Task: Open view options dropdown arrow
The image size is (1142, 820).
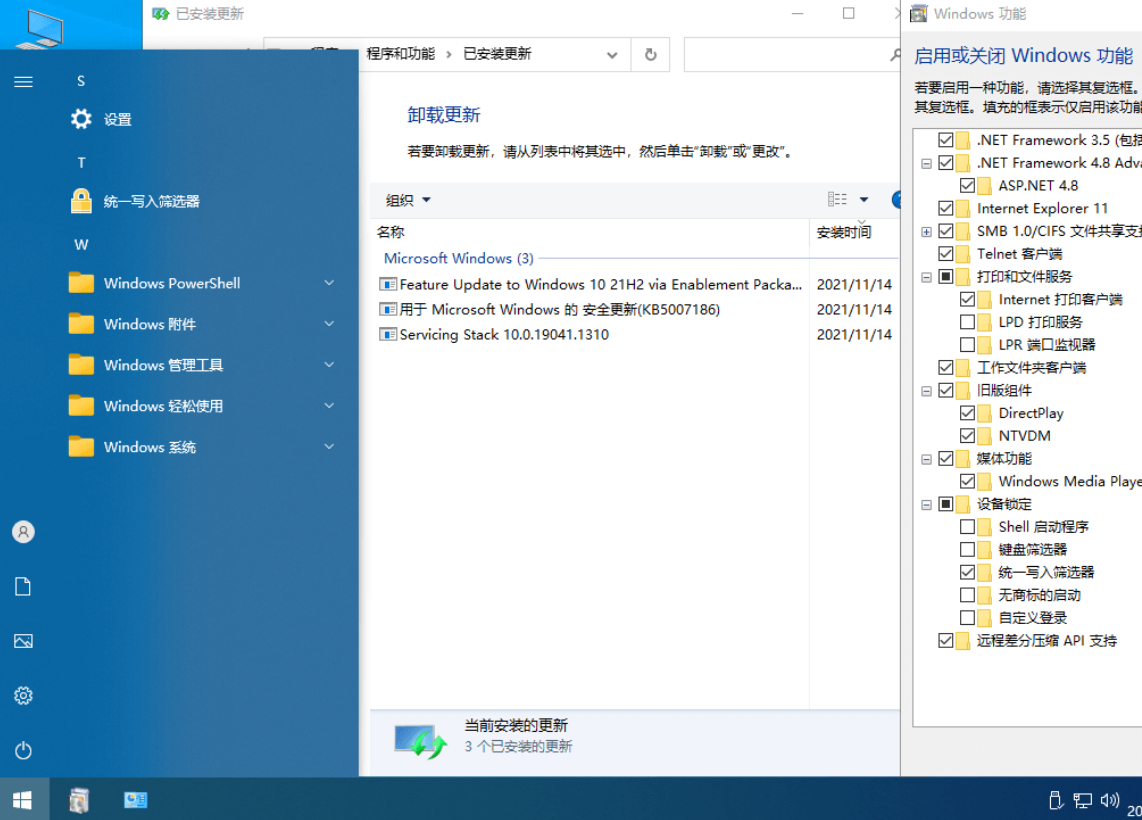Action: pyautogui.click(x=864, y=200)
